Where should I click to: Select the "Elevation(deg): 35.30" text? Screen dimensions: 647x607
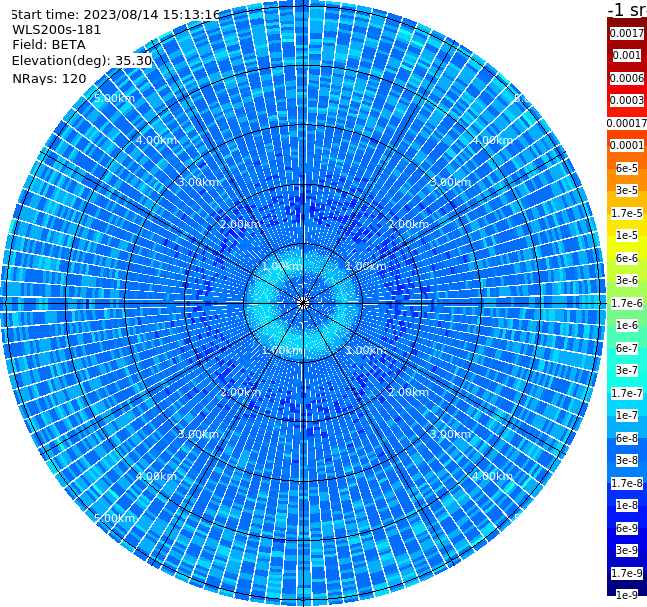tap(82, 61)
